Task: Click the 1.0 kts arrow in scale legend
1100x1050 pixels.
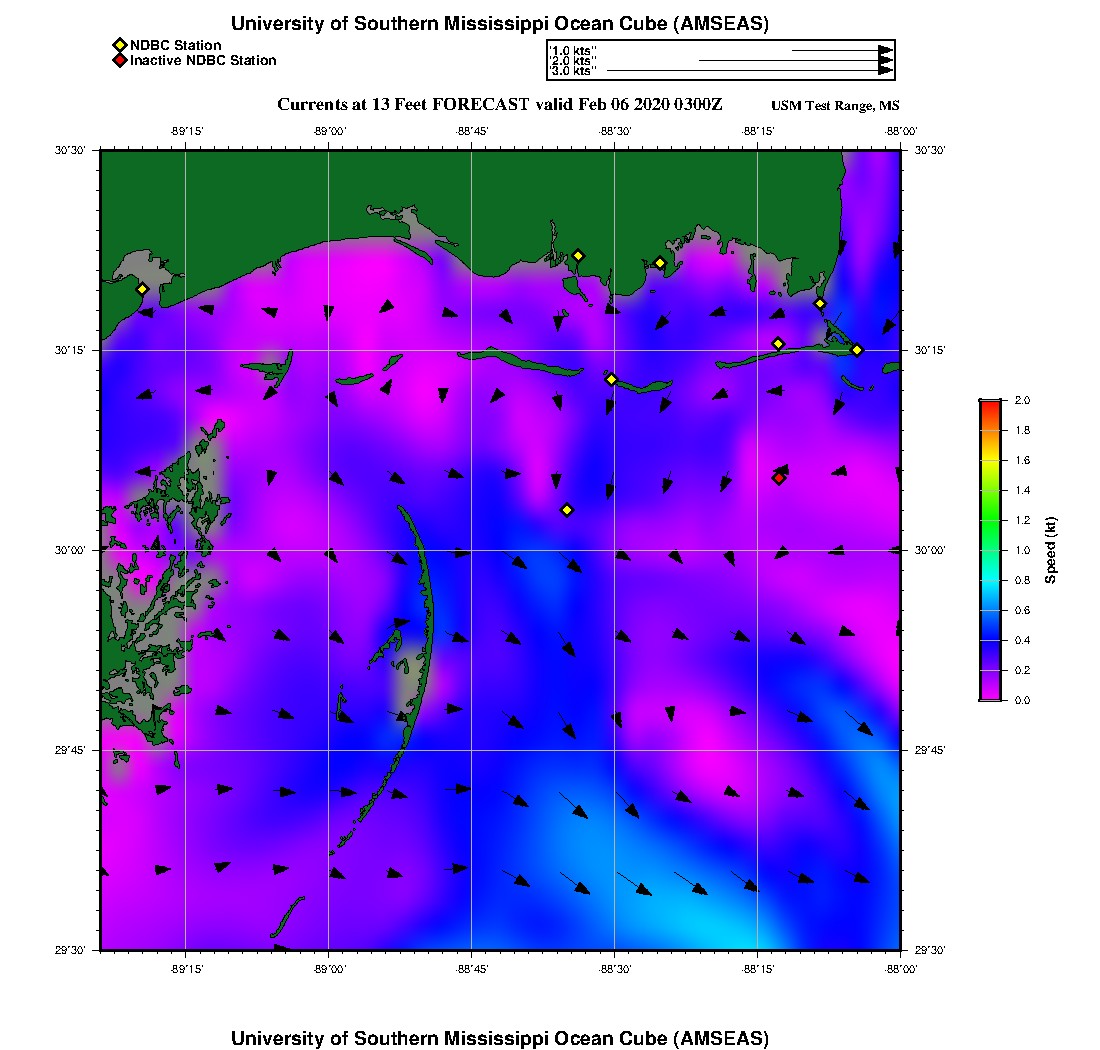Action: click(x=841, y=50)
